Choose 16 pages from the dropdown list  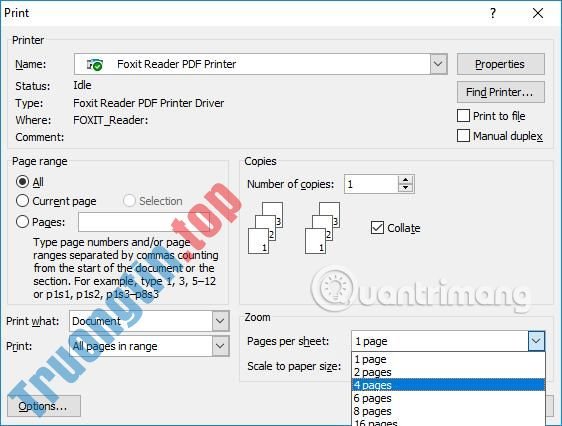pyautogui.click(x=448, y=422)
